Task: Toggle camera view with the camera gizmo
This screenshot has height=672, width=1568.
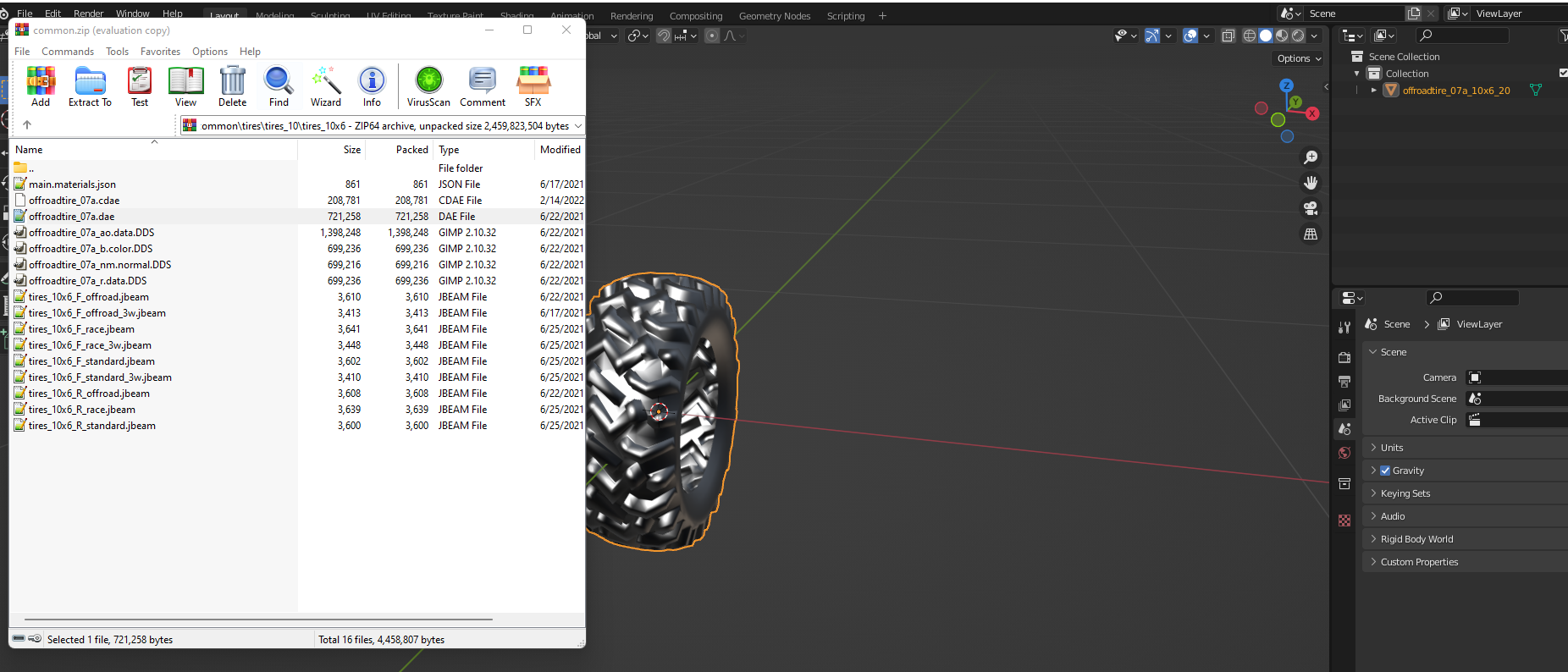Action: (x=1311, y=208)
